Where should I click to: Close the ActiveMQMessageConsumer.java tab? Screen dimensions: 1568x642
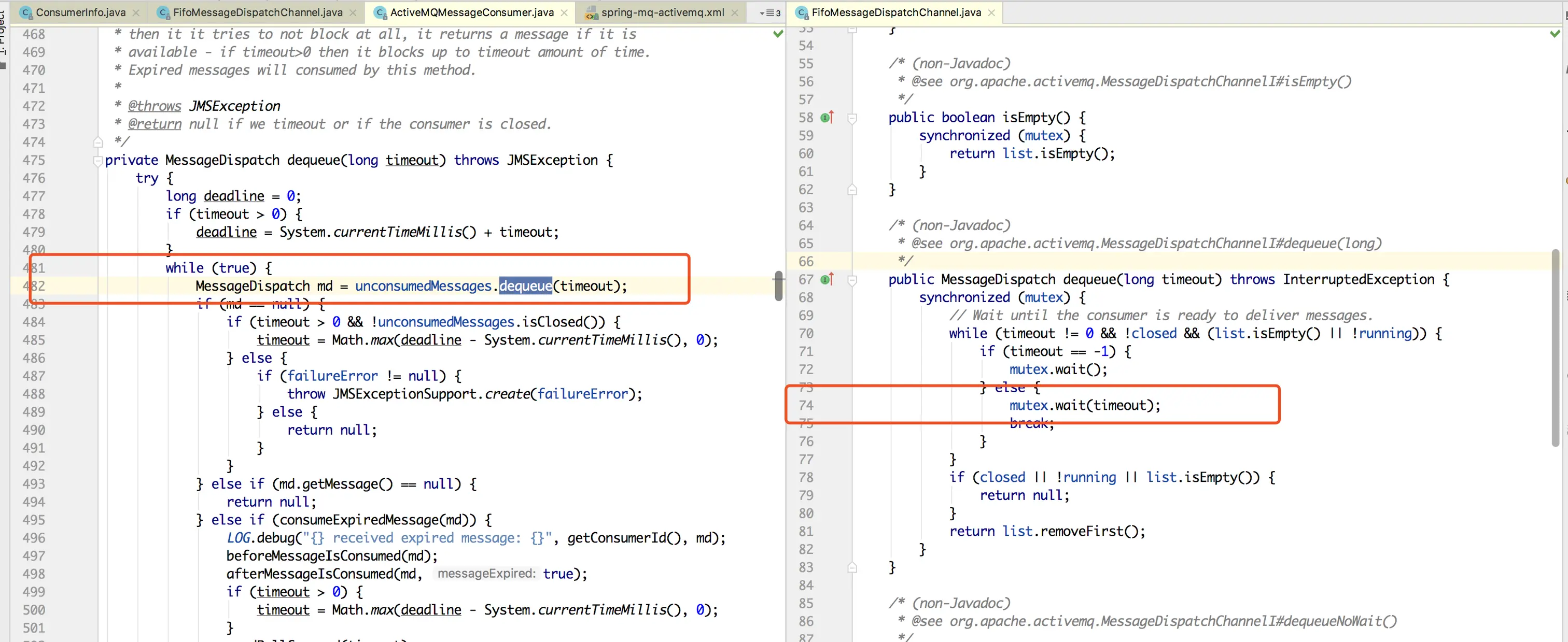click(564, 12)
